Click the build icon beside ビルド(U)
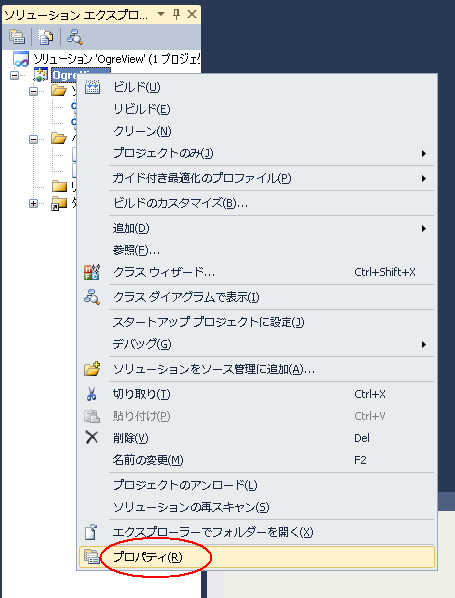Image resolution: width=455 pixels, height=598 pixels. click(92, 87)
